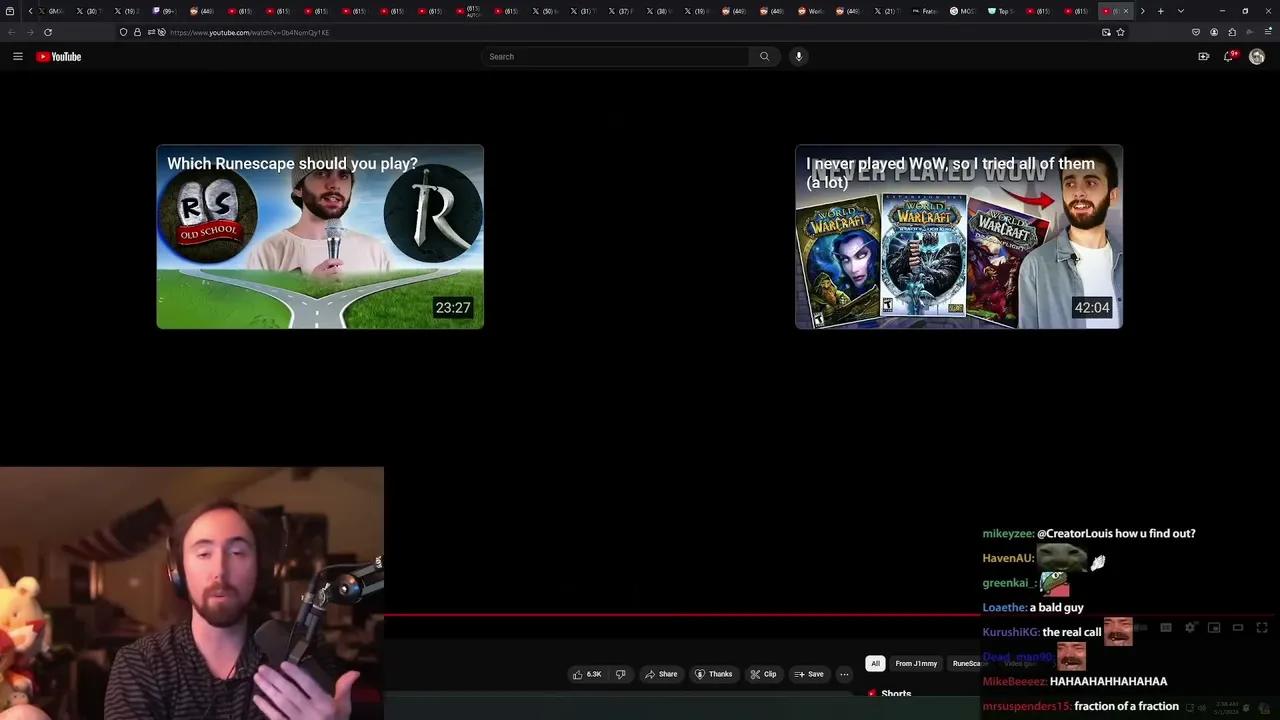Click the magnifier search button
This screenshot has height=720, width=1280.
(x=765, y=57)
